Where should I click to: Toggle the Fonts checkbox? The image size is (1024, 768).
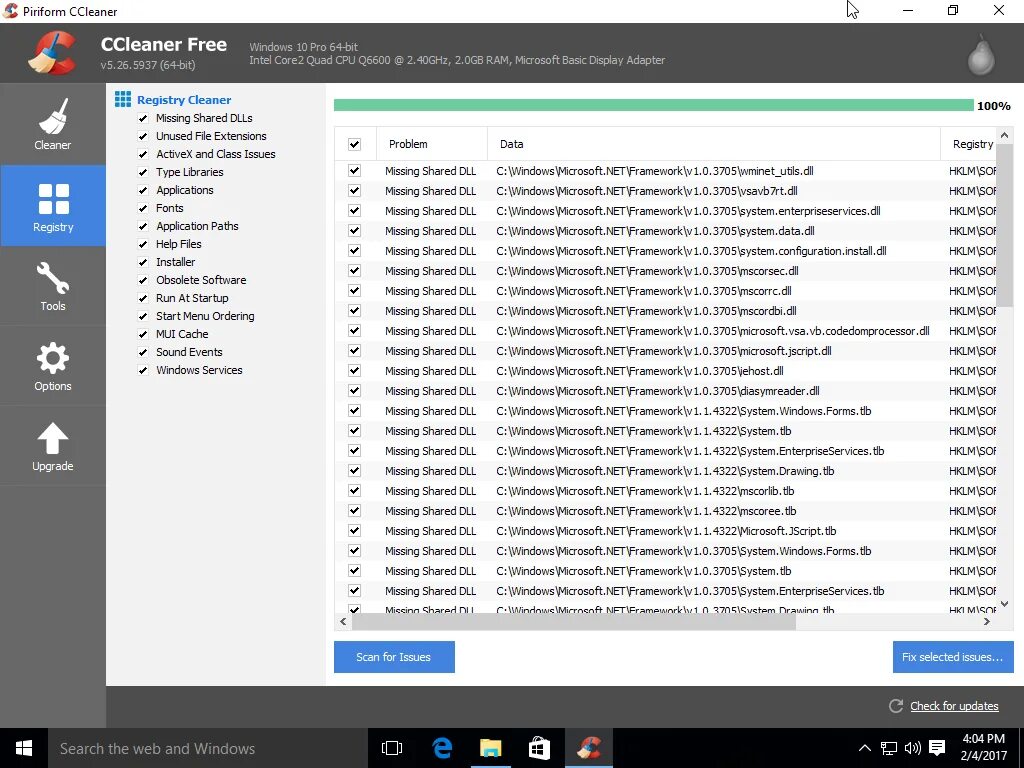(x=143, y=208)
